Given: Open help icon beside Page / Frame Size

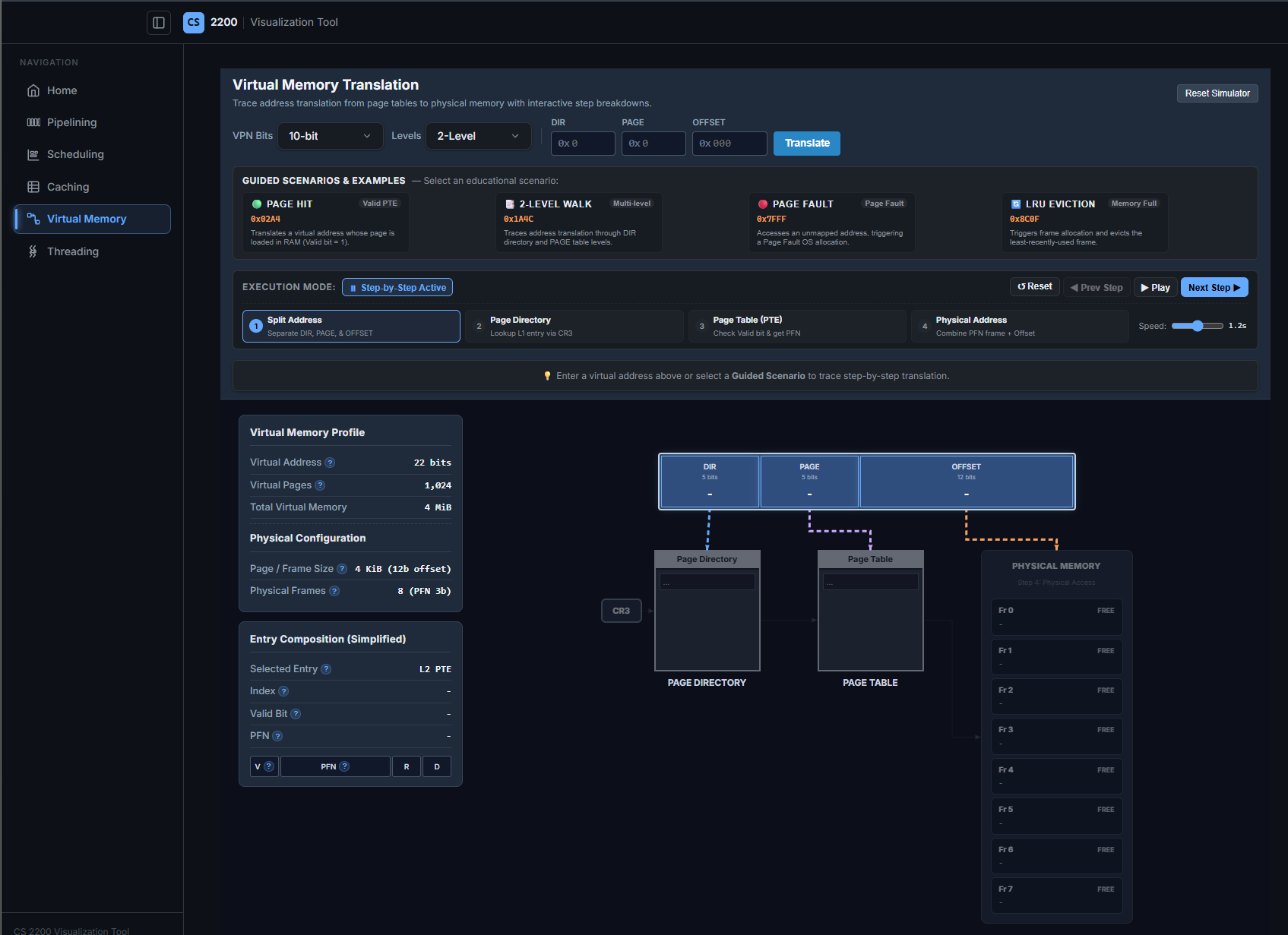Looking at the screenshot, I should pyautogui.click(x=342, y=569).
